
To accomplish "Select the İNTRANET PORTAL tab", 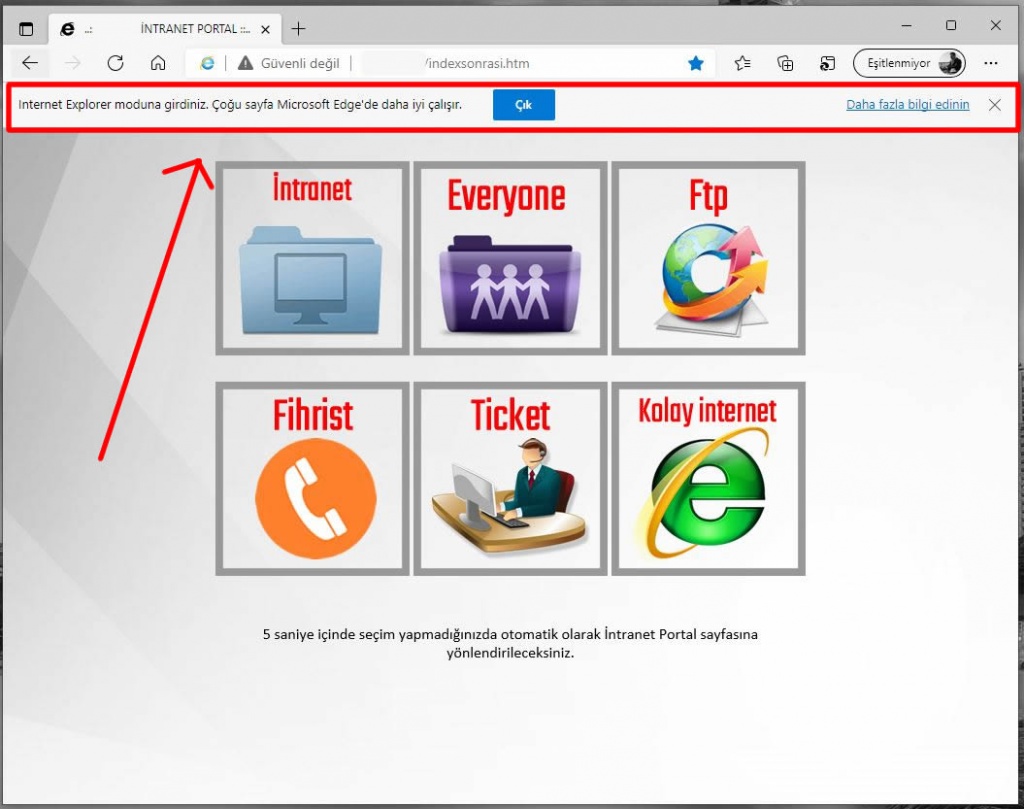I will pos(160,29).
